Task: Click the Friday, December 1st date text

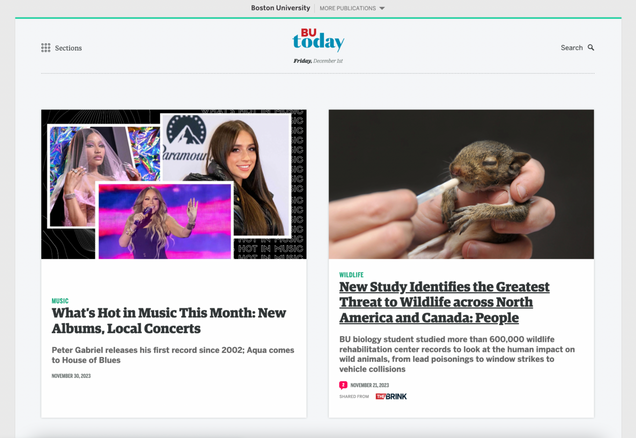Action: pyautogui.click(x=318, y=61)
